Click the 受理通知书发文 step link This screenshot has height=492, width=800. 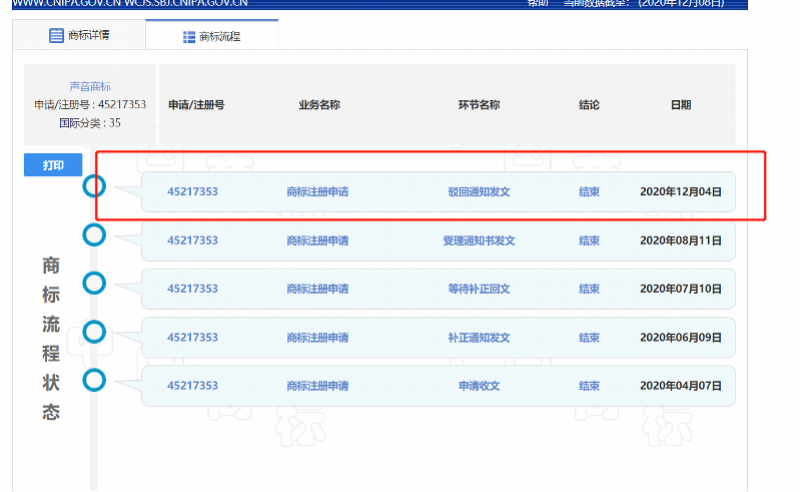pos(478,240)
